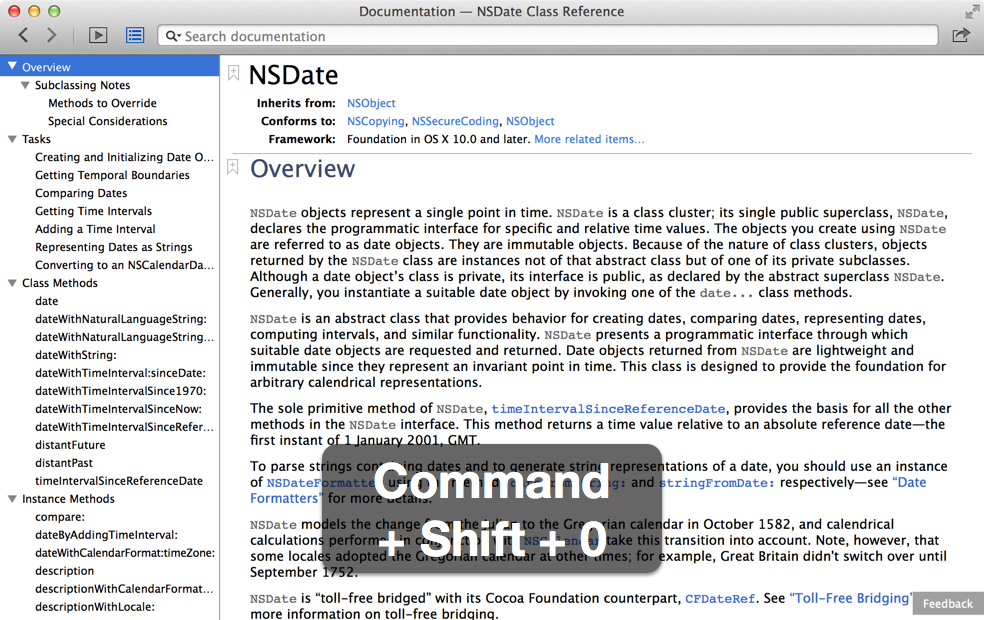Select Instance Methods in sidebar
984x620 pixels.
(x=68, y=499)
